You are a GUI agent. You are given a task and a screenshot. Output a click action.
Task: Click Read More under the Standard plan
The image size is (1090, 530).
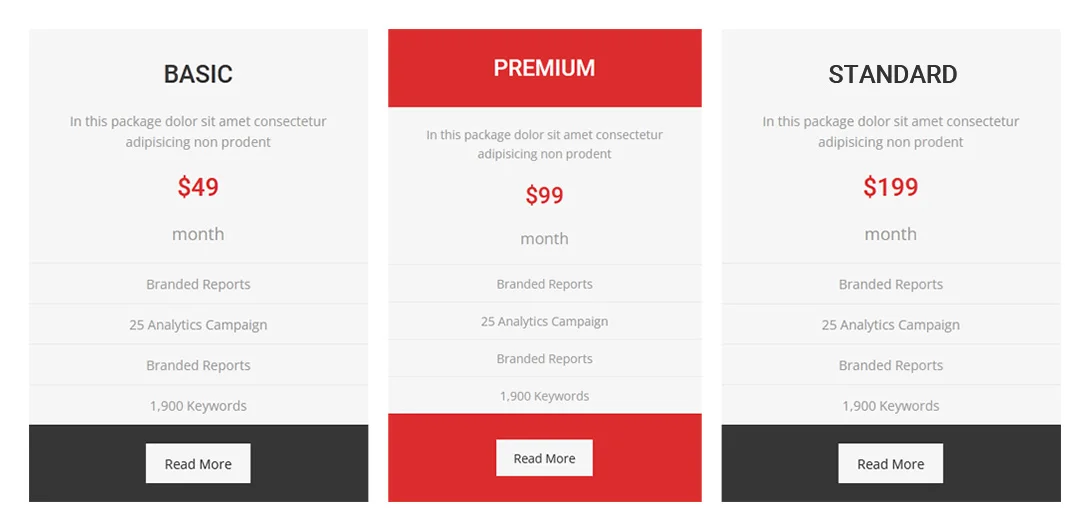tap(890, 463)
